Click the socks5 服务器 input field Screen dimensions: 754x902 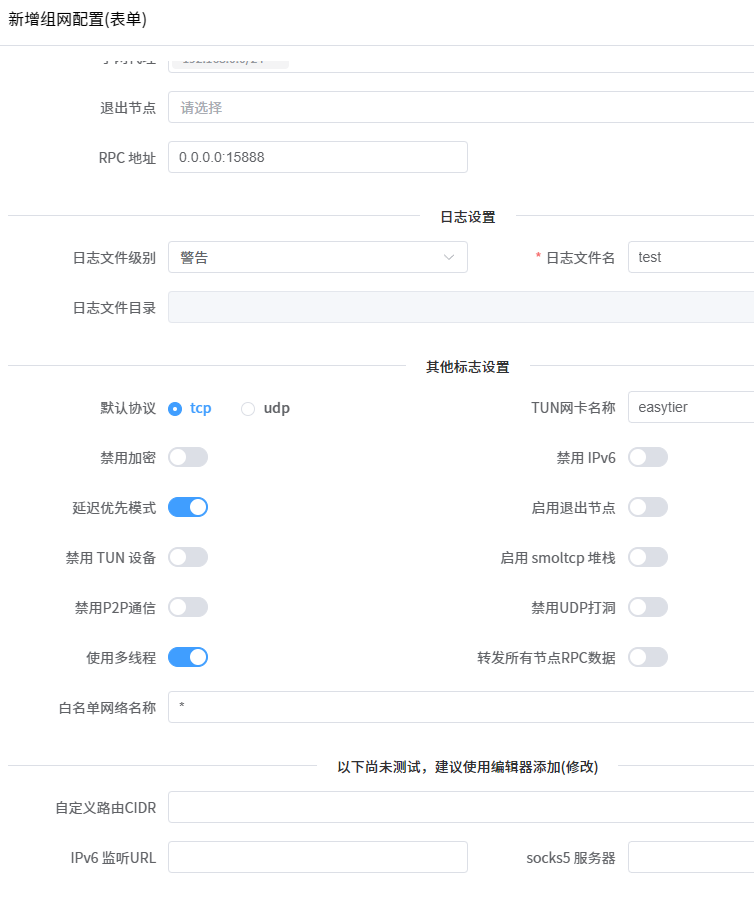point(691,857)
